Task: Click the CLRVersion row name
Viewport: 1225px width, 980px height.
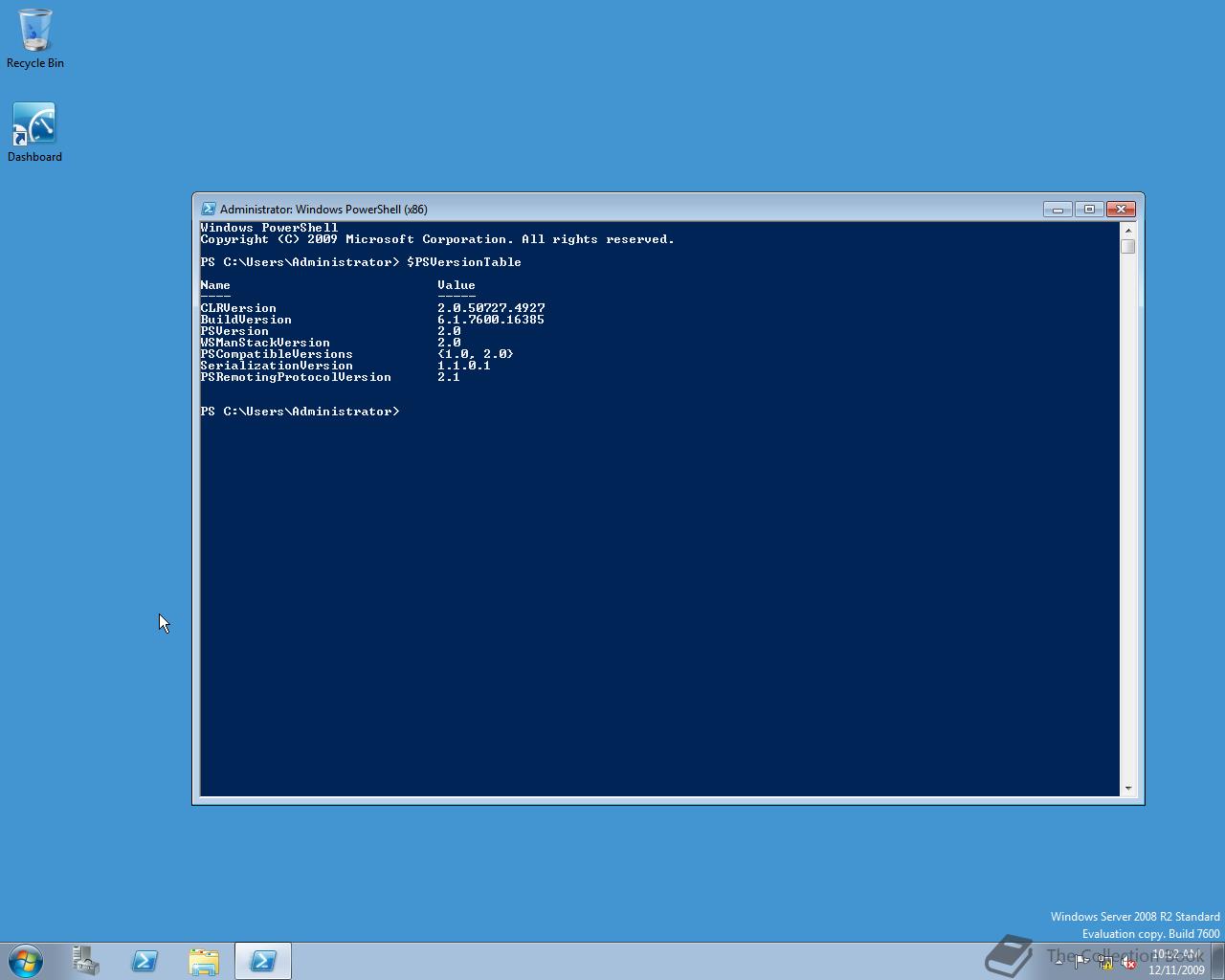Action: coord(238,308)
